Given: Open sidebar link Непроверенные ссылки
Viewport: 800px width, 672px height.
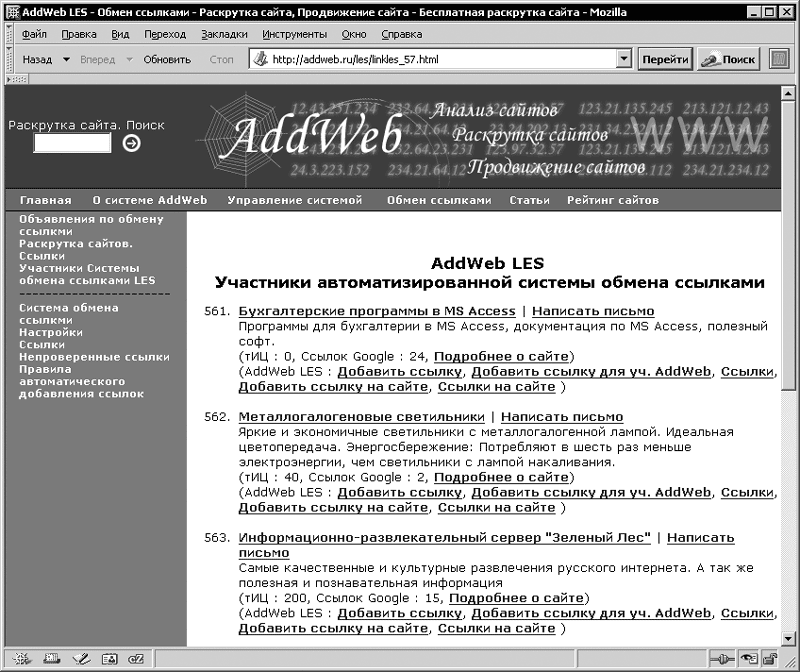Looking at the screenshot, I should tap(94, 357).
